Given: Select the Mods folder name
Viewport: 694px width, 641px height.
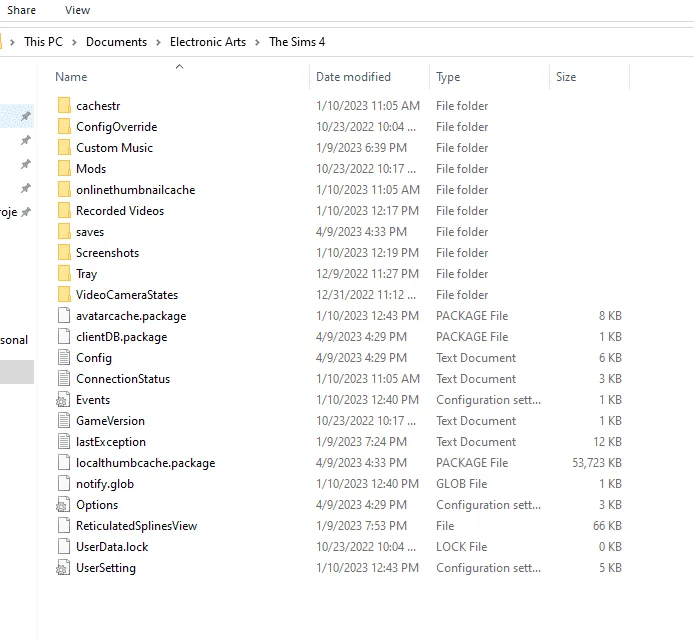Looking at the screenshot, I should coord(91,169).
